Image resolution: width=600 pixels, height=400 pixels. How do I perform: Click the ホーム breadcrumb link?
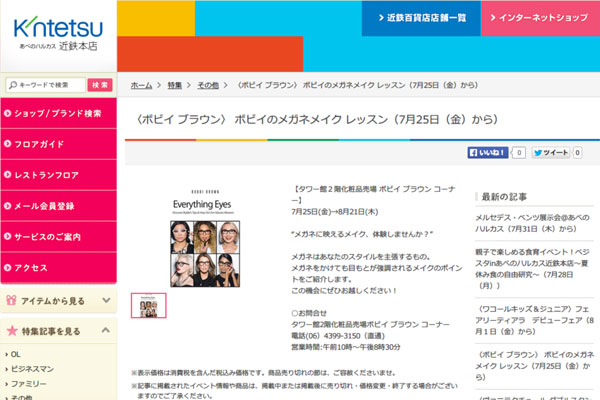(x=141, y=85)
